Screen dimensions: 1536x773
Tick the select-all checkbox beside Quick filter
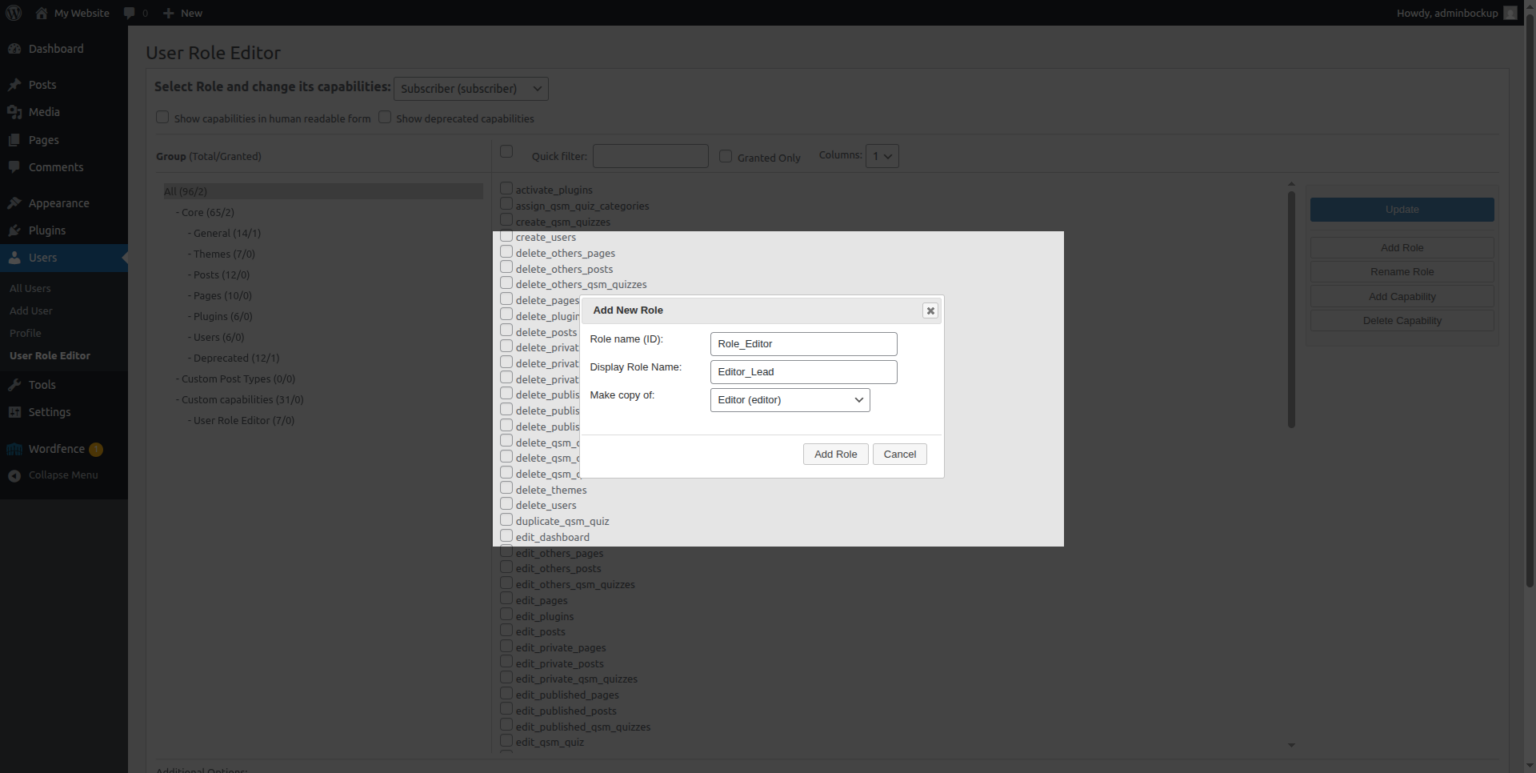pos(506,151)
